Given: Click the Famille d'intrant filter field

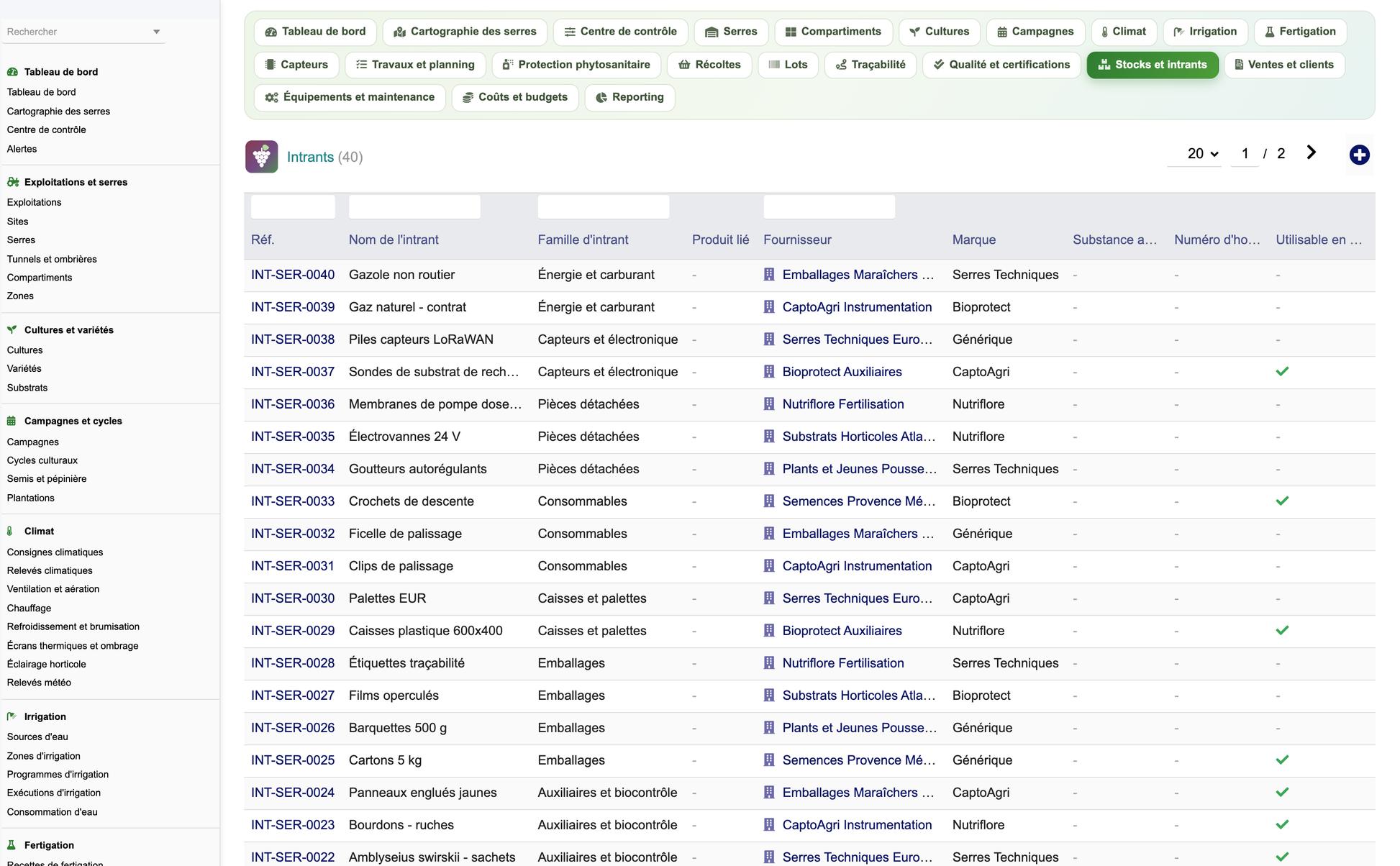Looking at the screenshot, I should click(x=604, y=206).
